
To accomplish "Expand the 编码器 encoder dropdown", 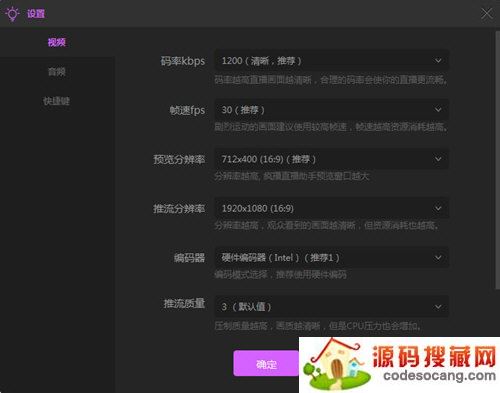I will click(331, 257).
